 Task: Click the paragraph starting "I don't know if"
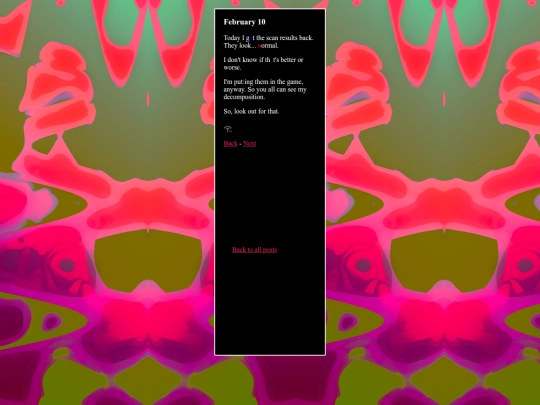tap(263, 63)
